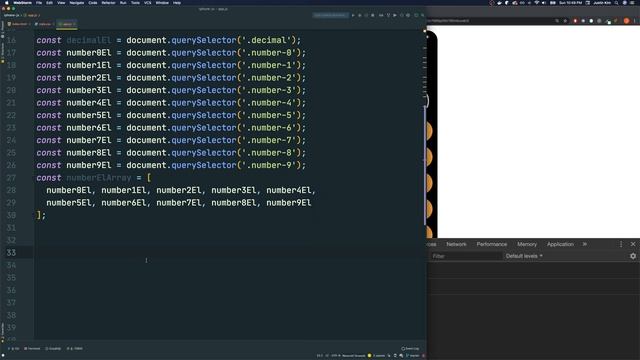Screen dimensions: 640x360
Task: Close the DevTools panel
Action: (633, 244)
